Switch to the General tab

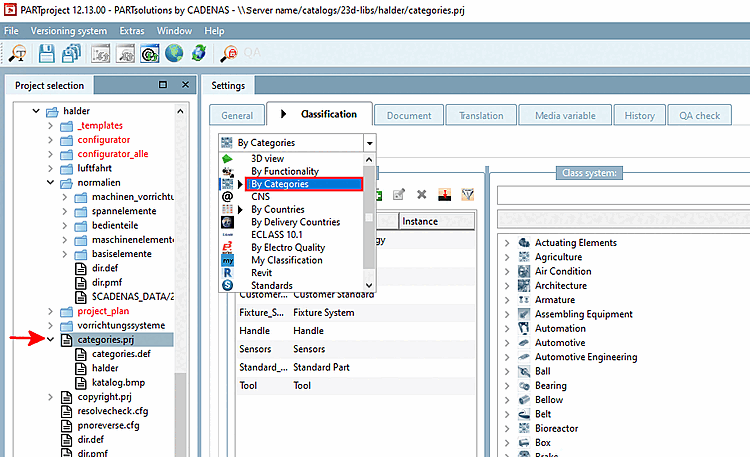click(237, 115)
